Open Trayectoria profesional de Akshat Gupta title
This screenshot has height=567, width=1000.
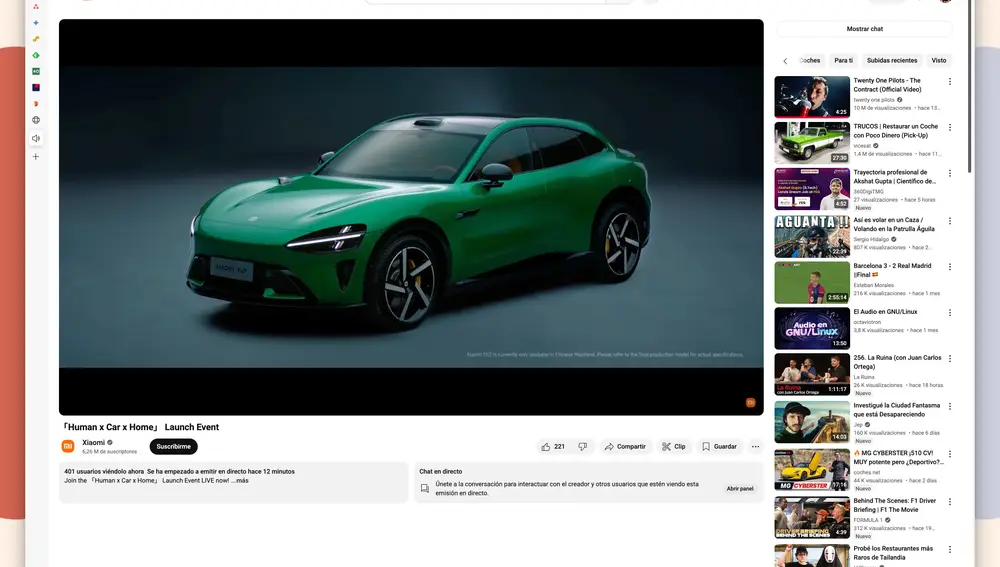(894, 177)
